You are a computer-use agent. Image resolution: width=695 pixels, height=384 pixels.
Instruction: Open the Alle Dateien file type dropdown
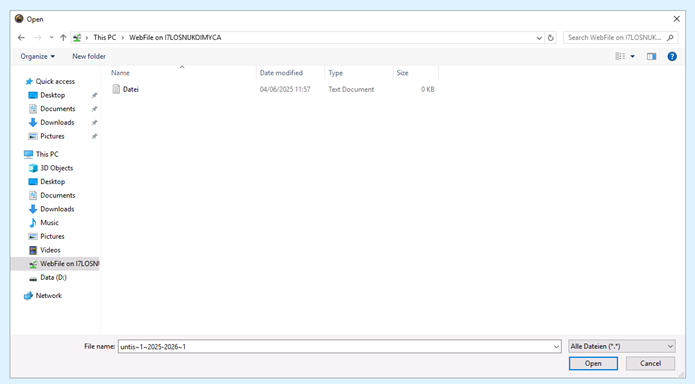point(622,346)
